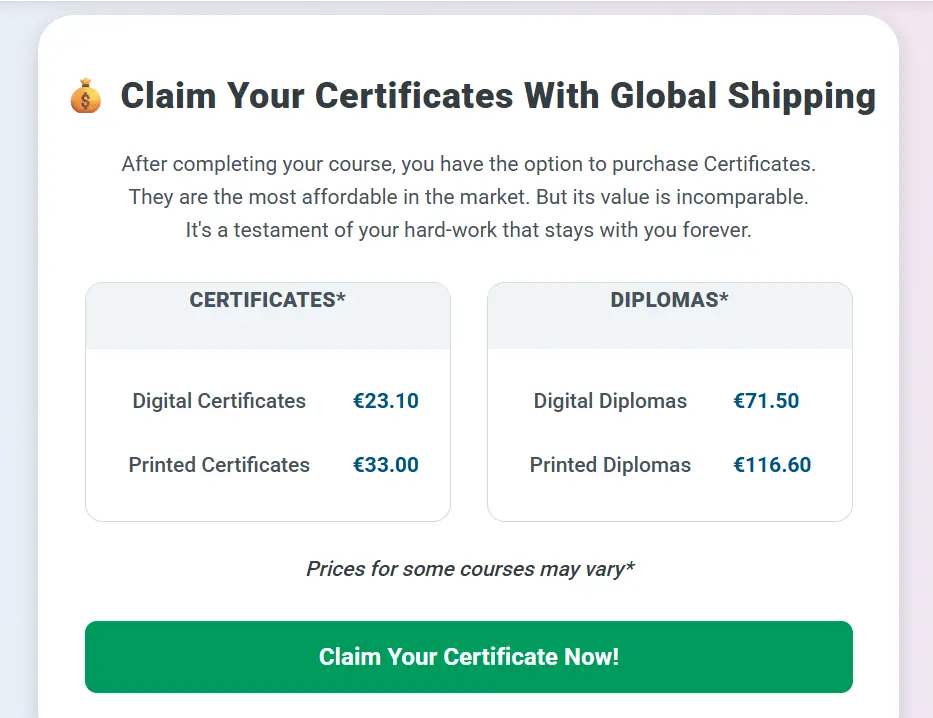Click the Digital Certificates label
This screenshot has width=933, height=718.
click(x=219, y=401)
